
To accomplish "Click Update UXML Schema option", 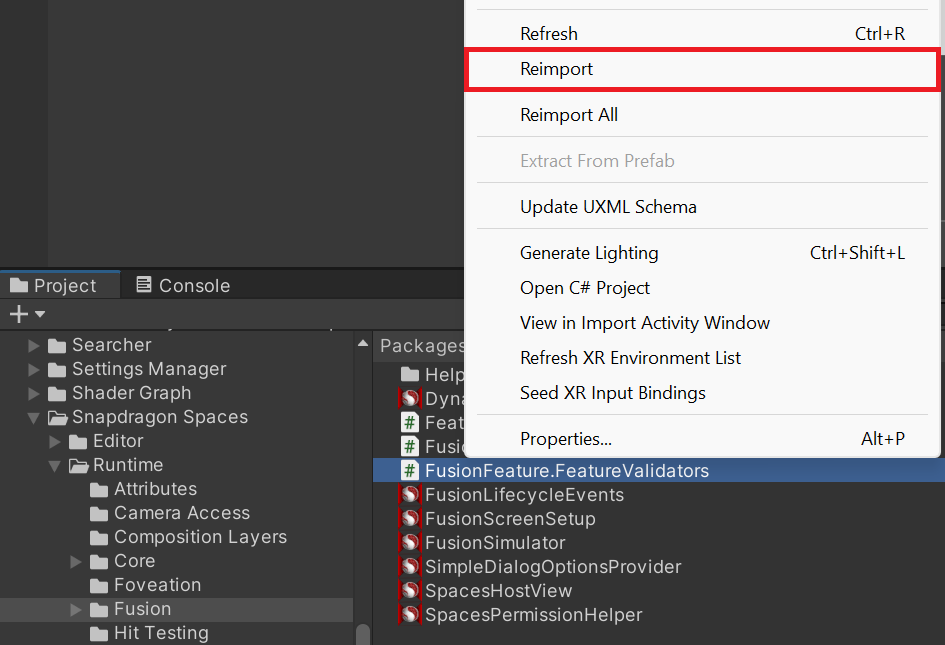I will (x=702, y=207).
